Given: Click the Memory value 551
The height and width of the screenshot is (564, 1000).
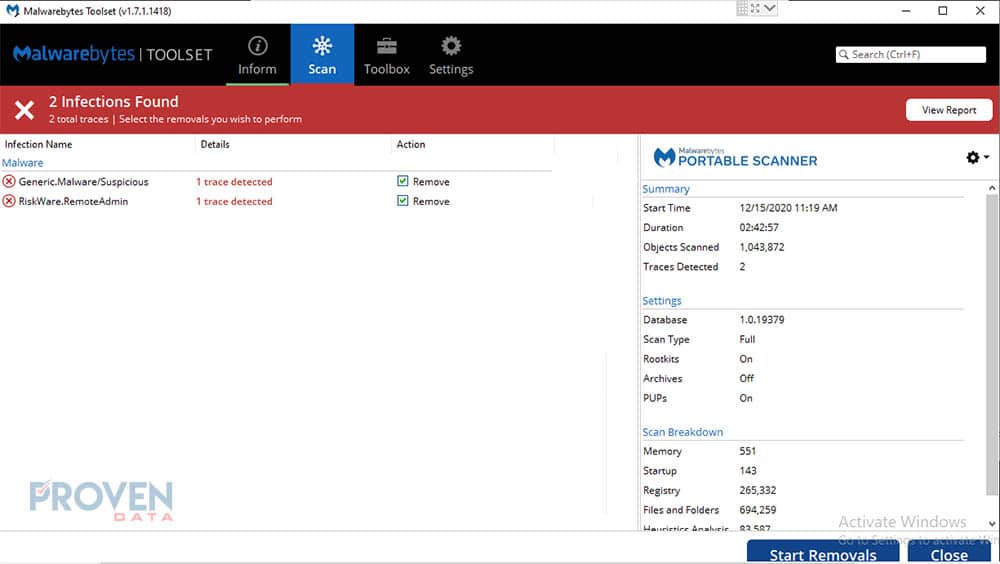Looking at the screenshot, I should (748, 451).
